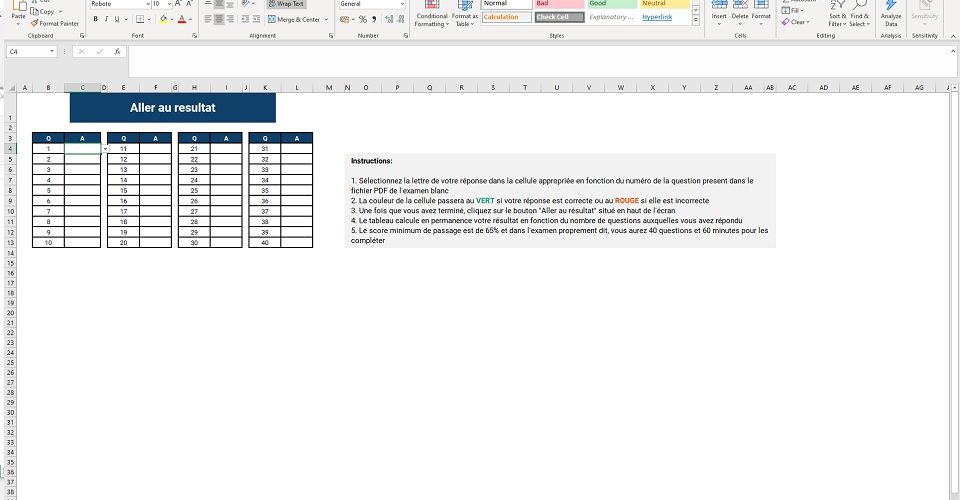Open dropdown arrow beside answer cell C4
Screen dimensions: 960x500
[105, 149]
